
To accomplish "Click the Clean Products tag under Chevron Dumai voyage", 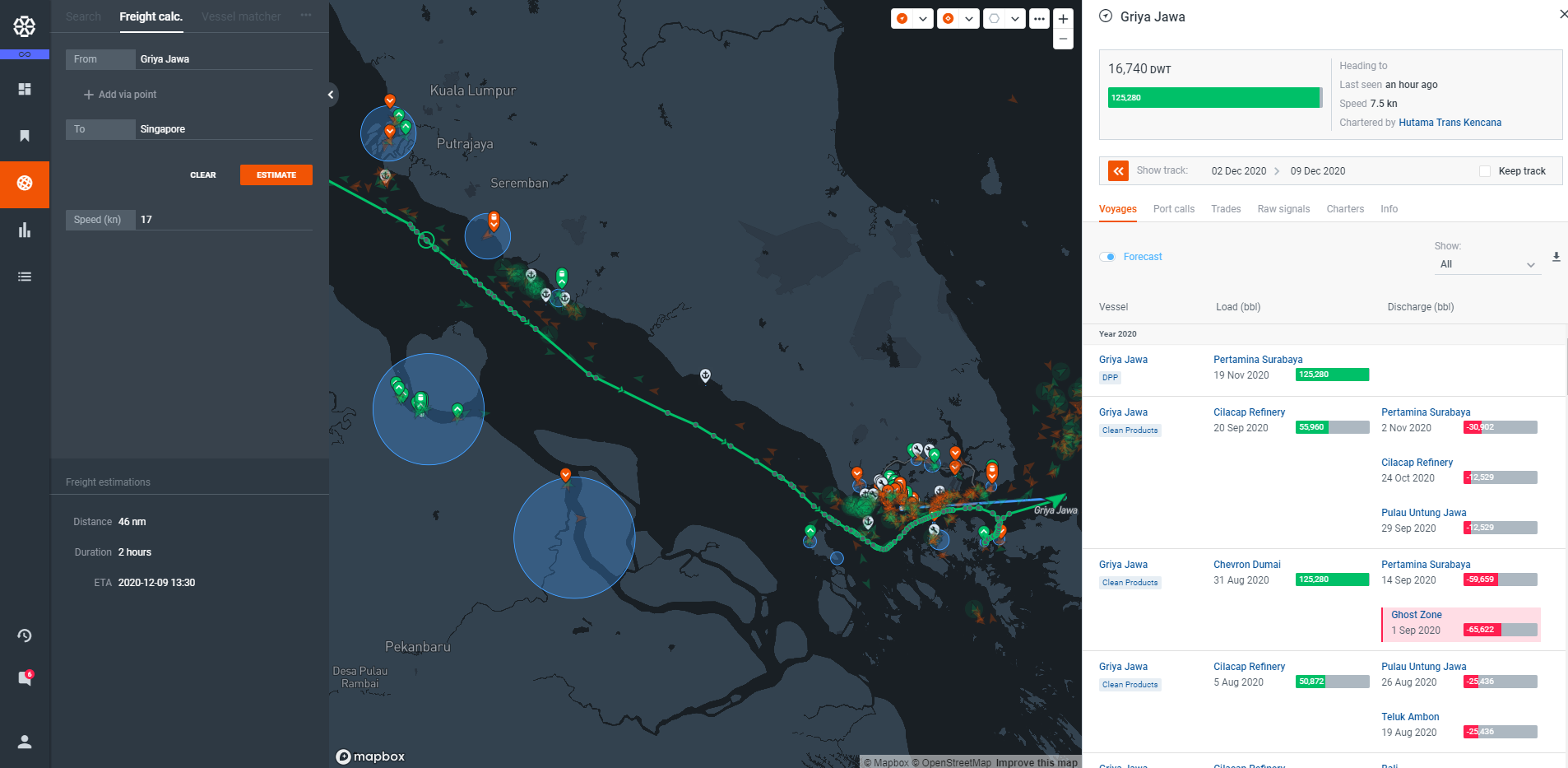I will [1130, 583].
